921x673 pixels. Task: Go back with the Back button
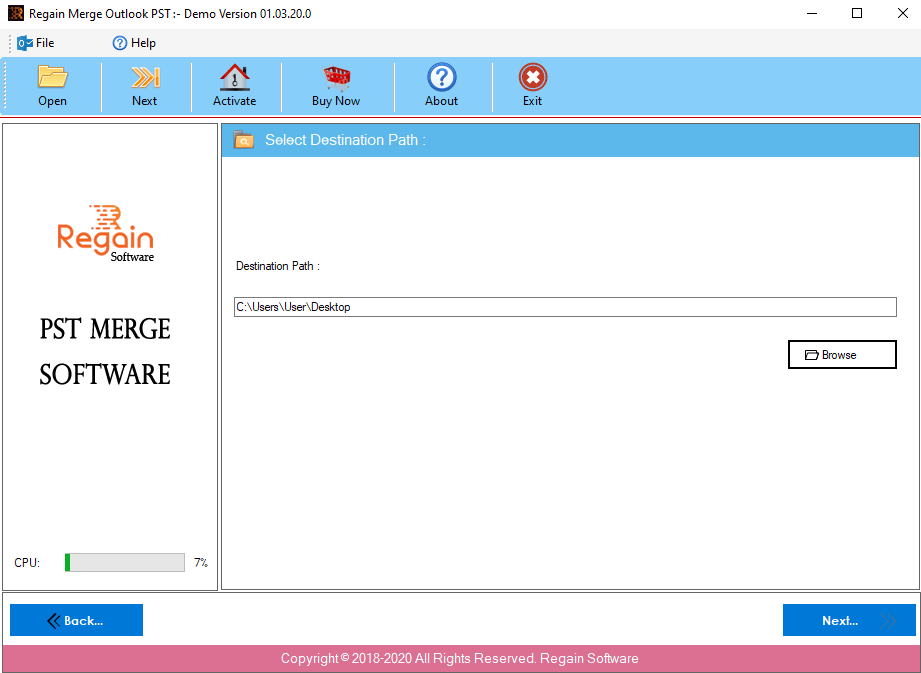click(76, 620)
